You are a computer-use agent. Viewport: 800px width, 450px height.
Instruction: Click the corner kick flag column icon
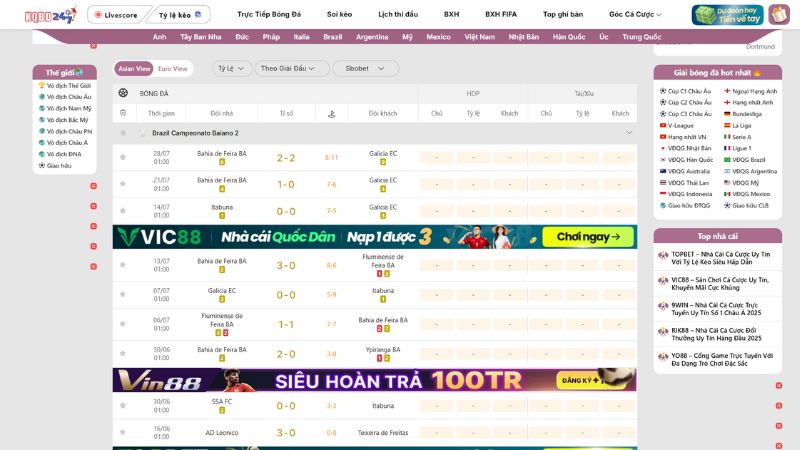click(332, 114)
